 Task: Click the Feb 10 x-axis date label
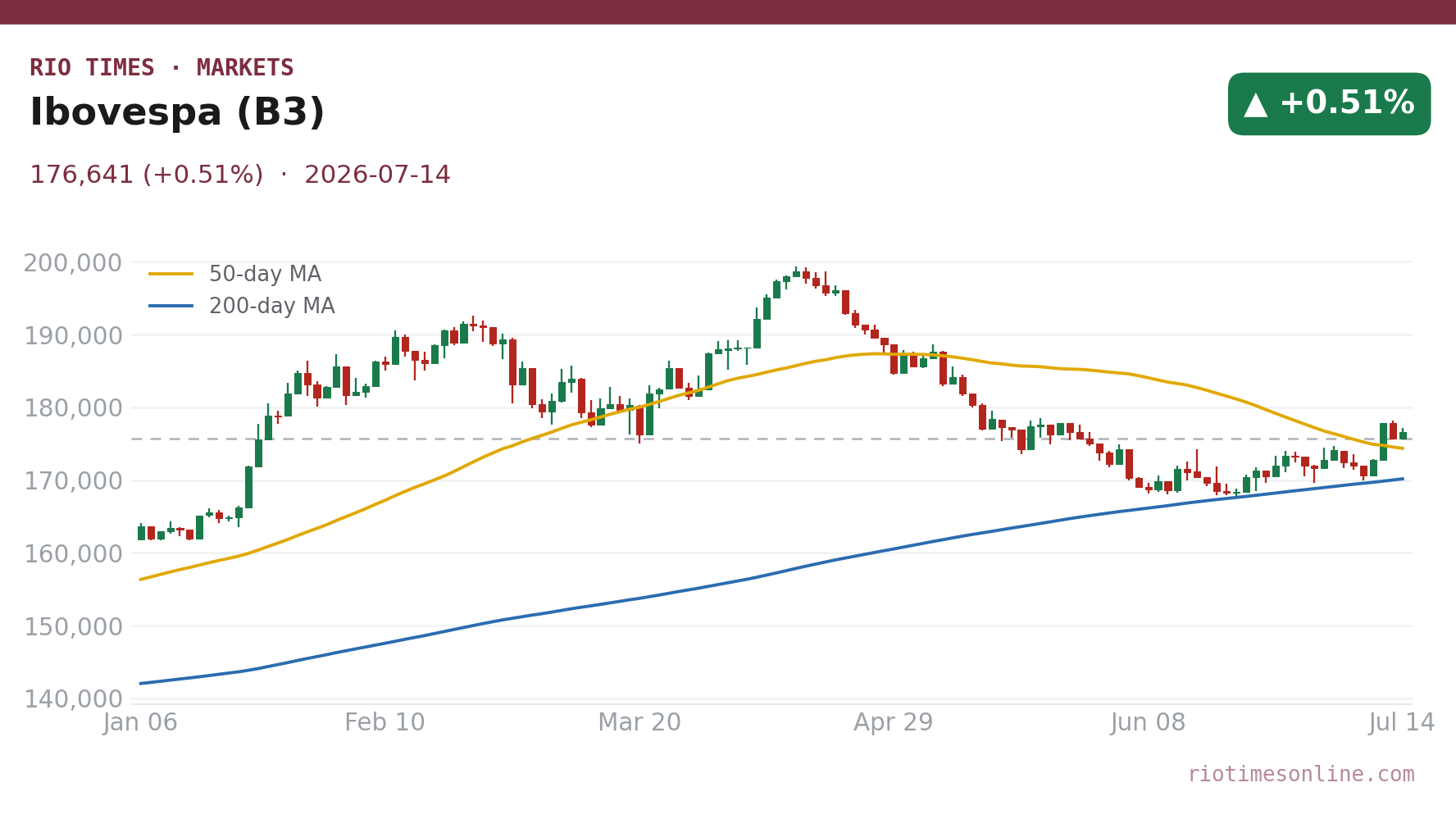(x=384, y=723)
